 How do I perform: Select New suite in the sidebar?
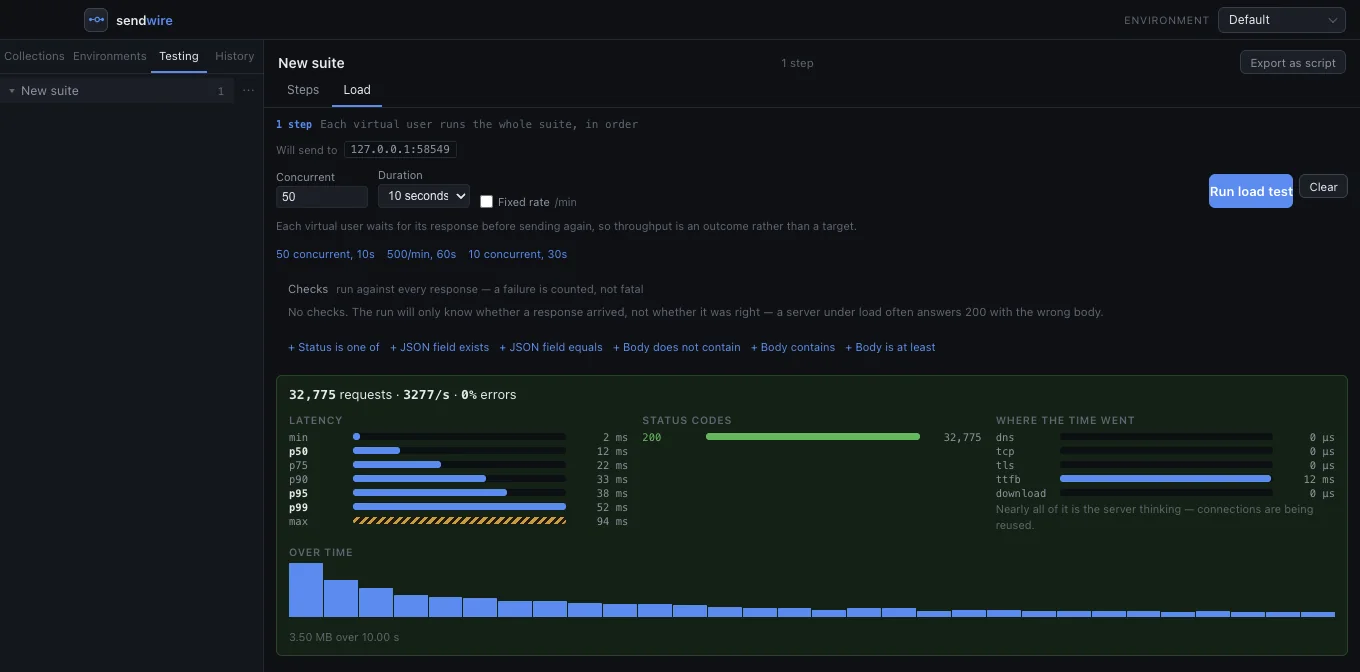point(117,91)
